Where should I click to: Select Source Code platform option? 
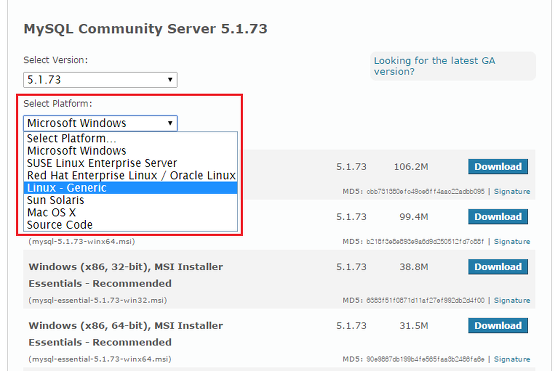click(130, 225)
